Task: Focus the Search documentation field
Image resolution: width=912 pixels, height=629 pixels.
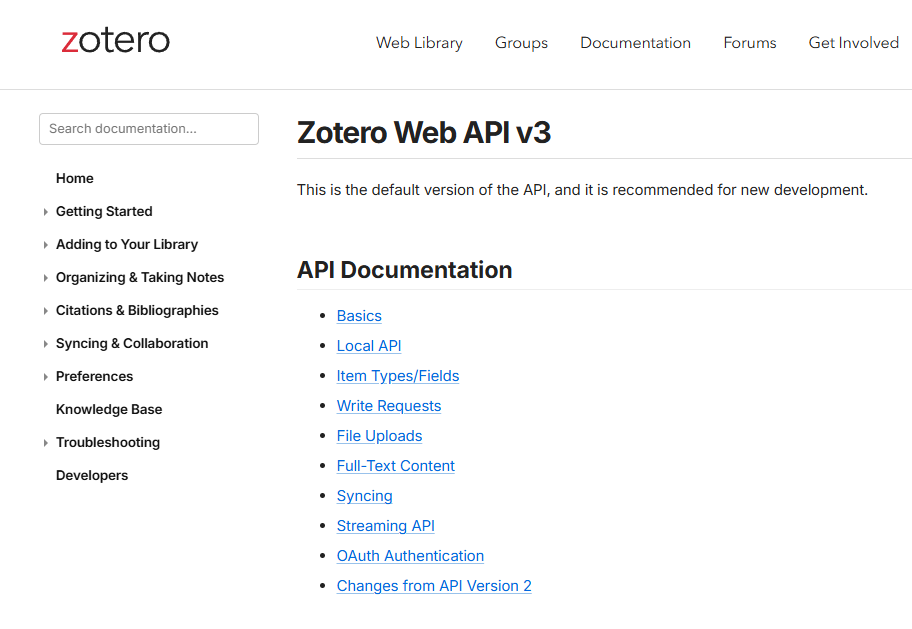Action: [x=149, y=129]
